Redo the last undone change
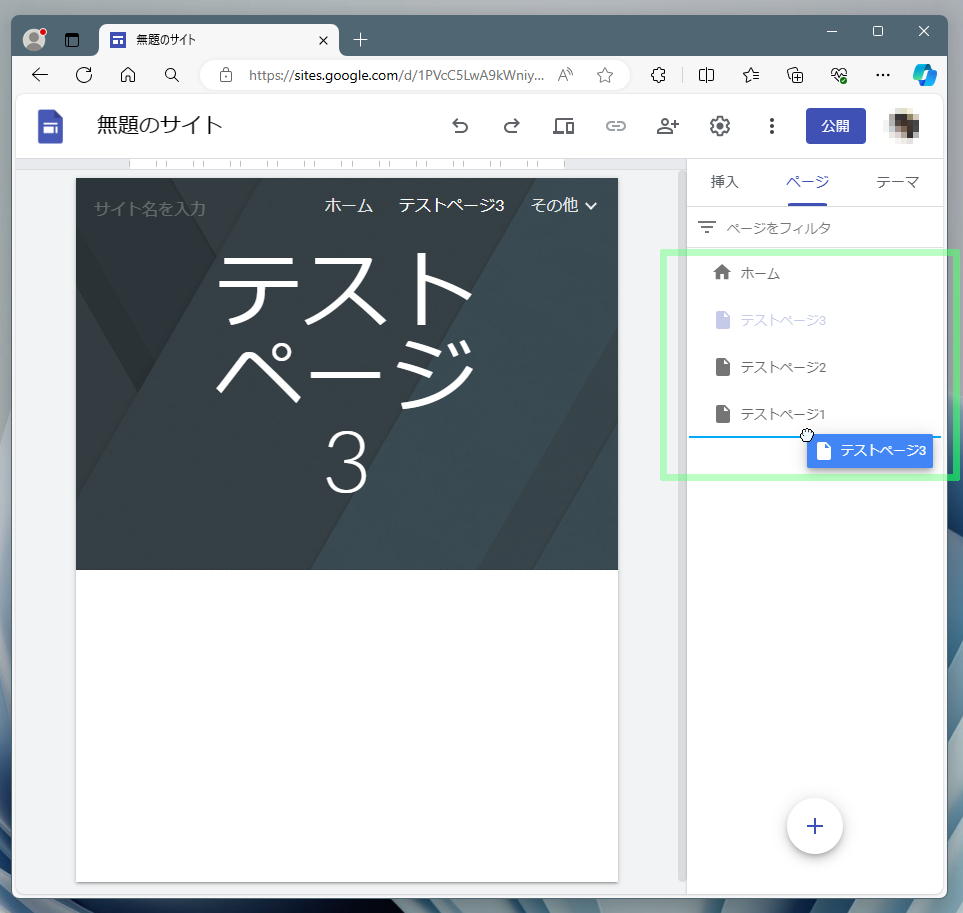 pyautogui.click(x=512, y=126)
